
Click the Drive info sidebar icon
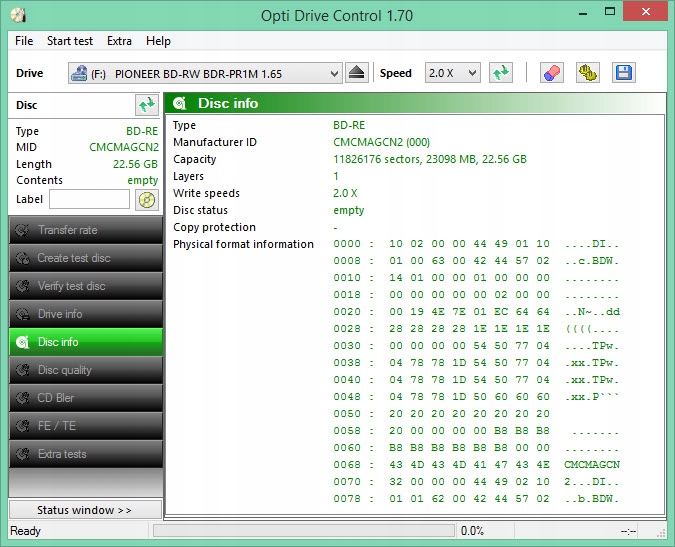[22, 314]
